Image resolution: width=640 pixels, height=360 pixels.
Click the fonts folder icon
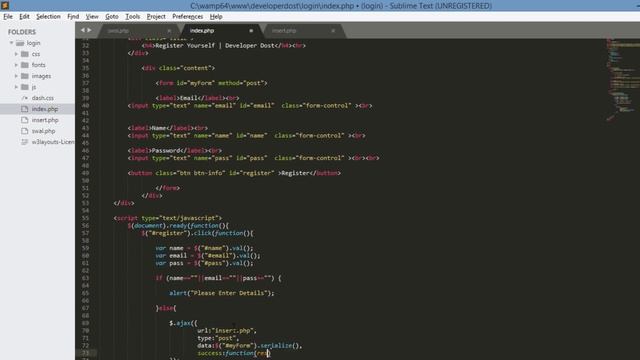pyautogui.click(x=25, y=65)
